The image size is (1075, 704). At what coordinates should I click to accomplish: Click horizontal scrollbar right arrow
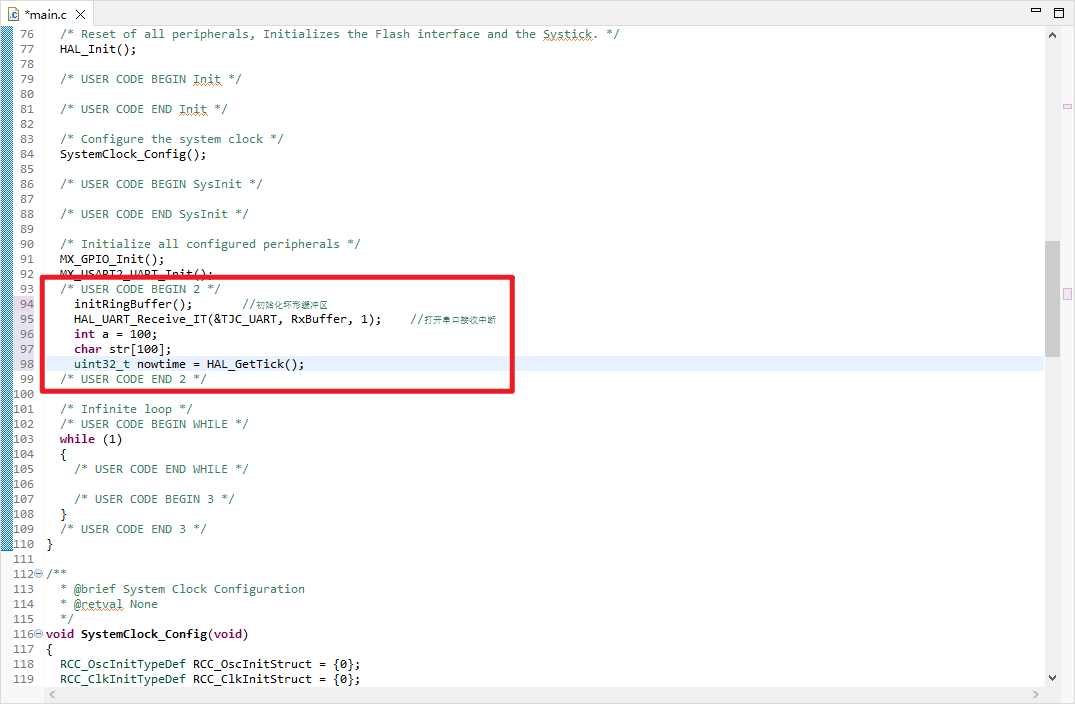pos(1036,694)
